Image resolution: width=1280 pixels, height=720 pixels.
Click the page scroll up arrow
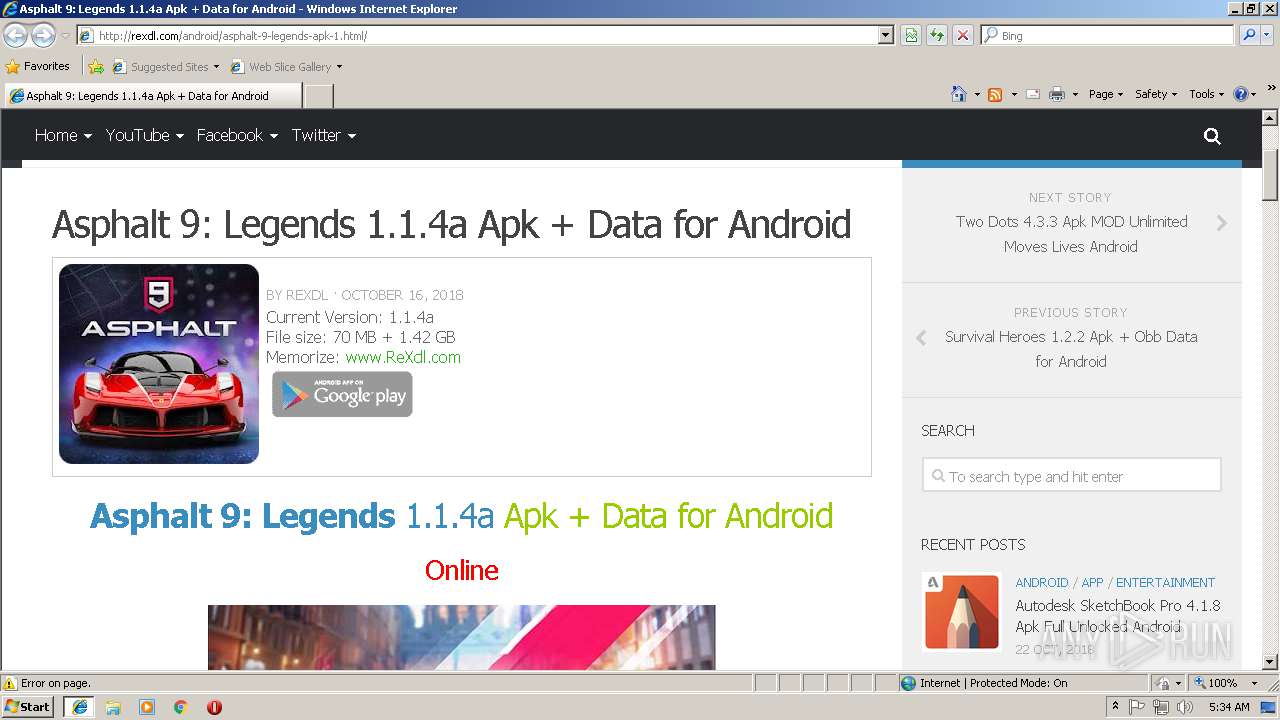pyautogui.click(x=1270, y=117)
